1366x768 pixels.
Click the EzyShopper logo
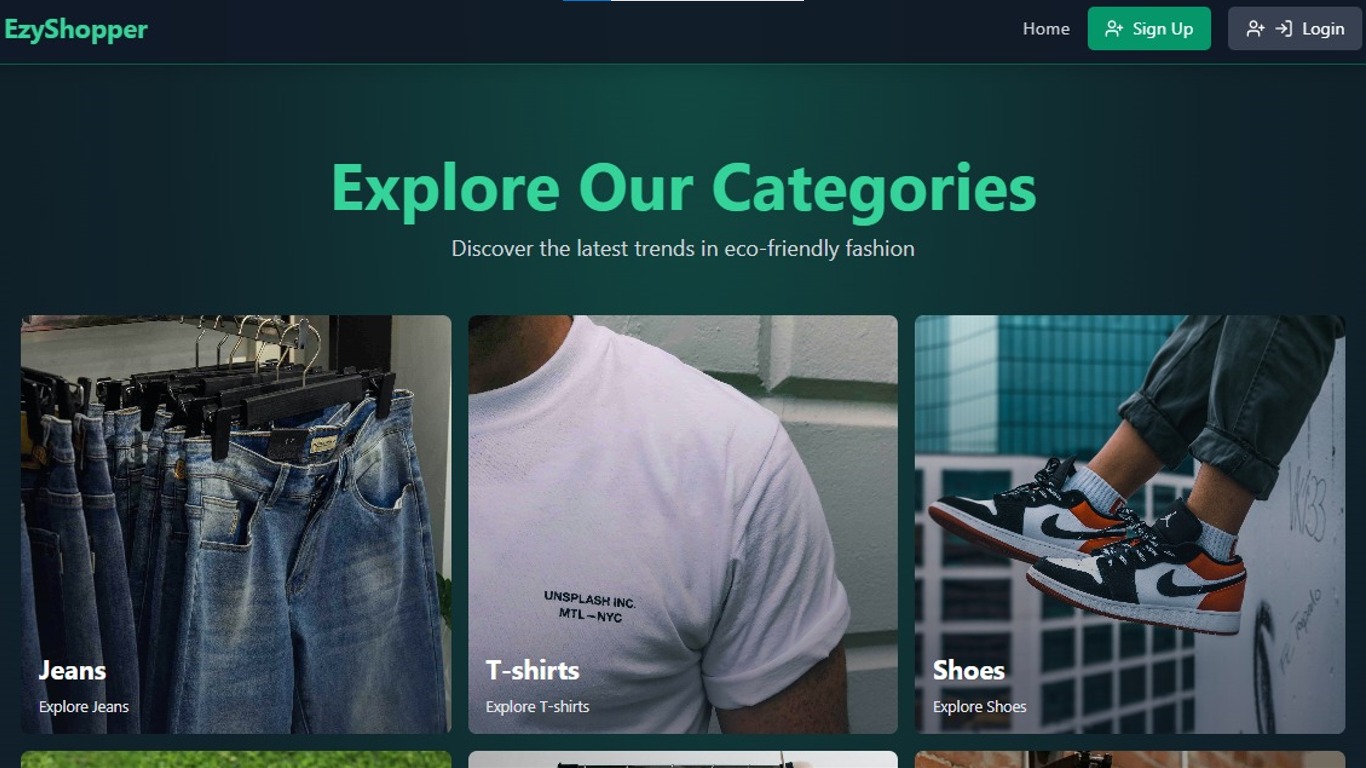[76, 29]
